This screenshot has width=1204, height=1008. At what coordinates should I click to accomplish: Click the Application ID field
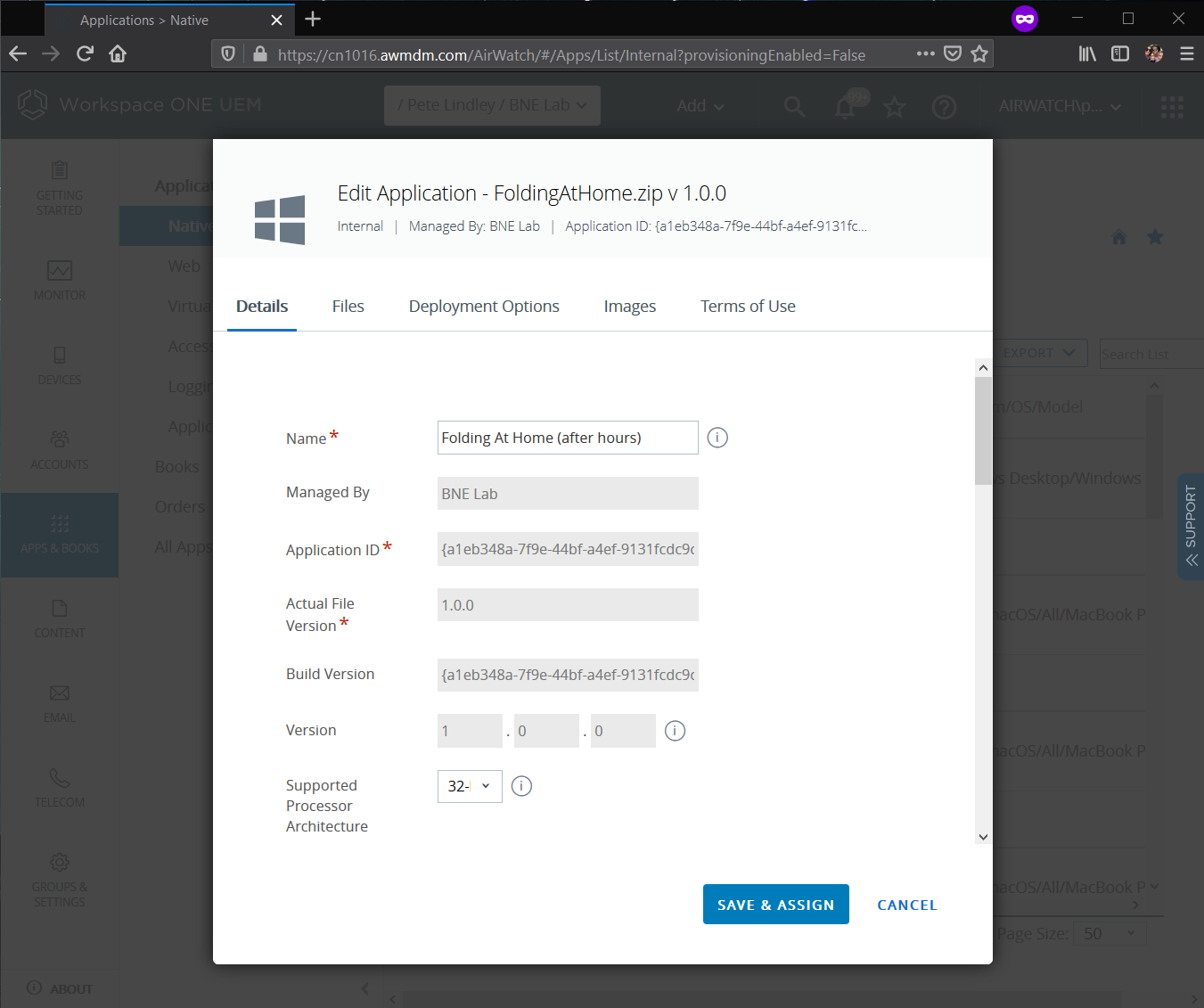[x=568, y=549]
